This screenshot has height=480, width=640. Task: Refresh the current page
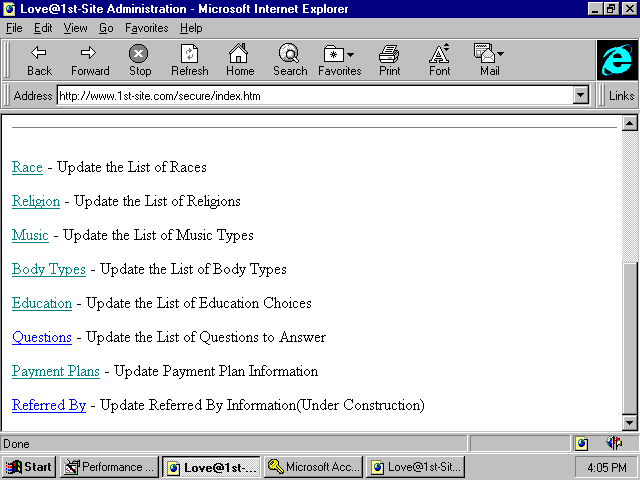click(189, 60)
